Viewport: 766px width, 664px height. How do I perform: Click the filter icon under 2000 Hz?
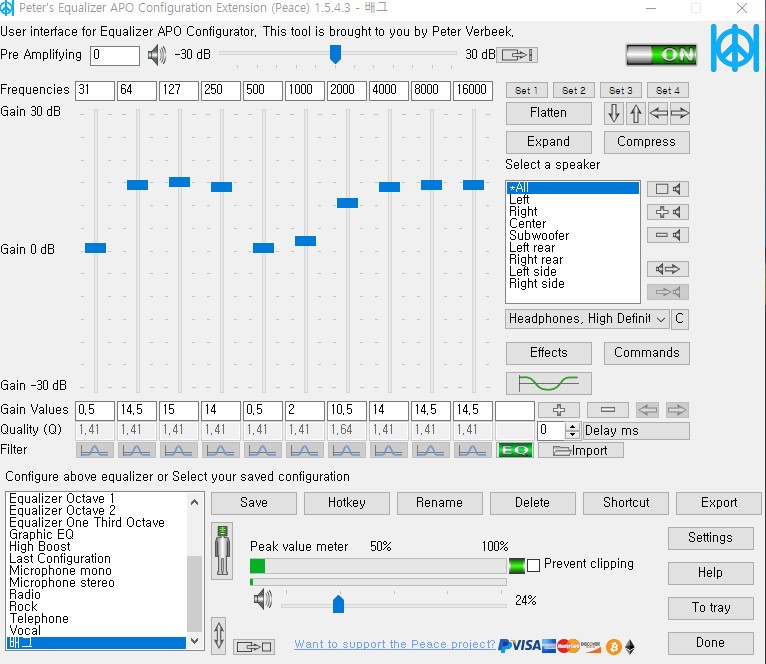(347, 450)
